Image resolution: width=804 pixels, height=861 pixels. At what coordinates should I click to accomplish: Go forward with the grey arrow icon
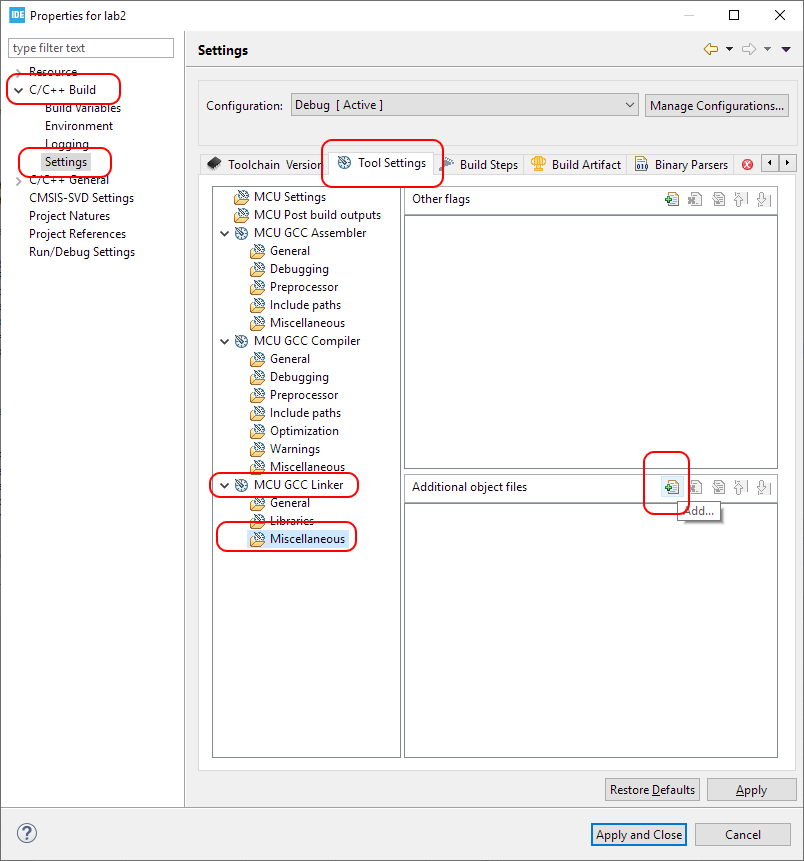pos(749,49)
